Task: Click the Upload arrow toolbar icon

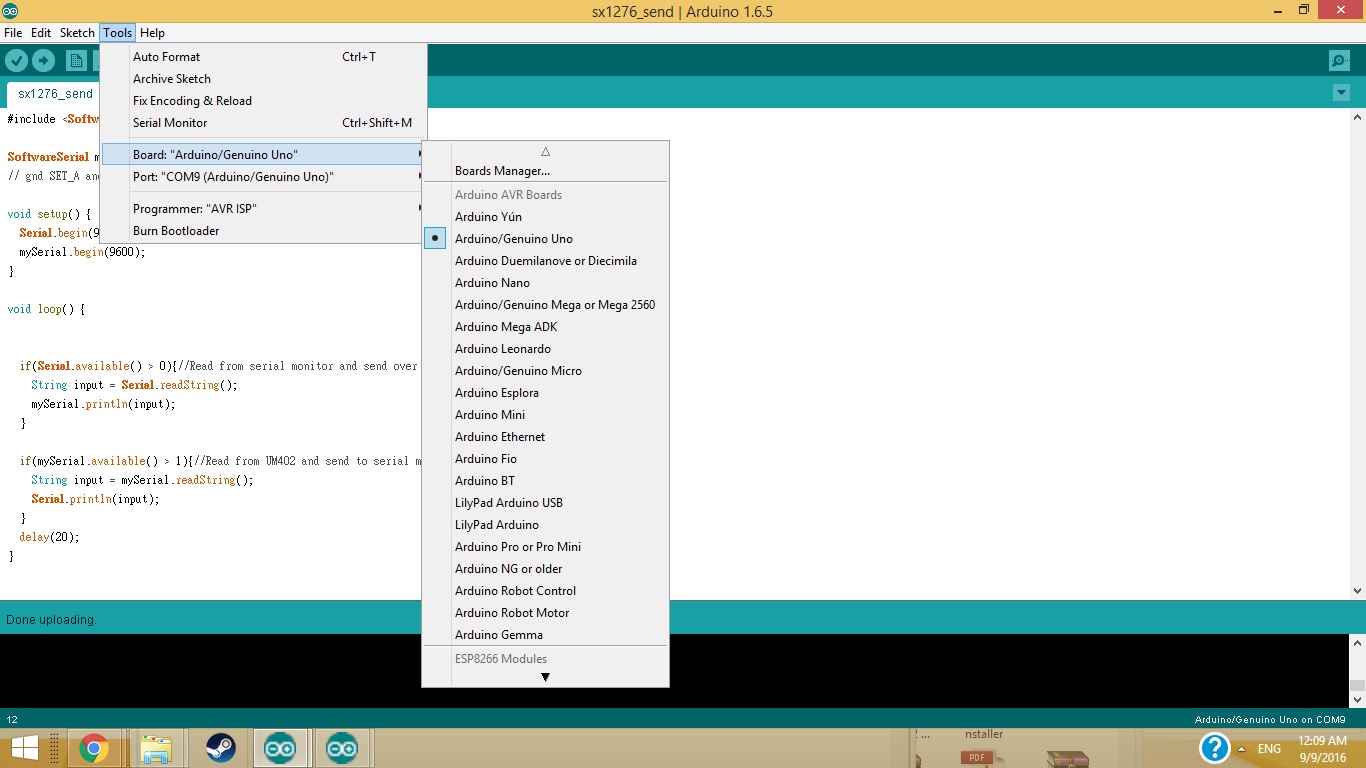Action: (x=43, y=60)
